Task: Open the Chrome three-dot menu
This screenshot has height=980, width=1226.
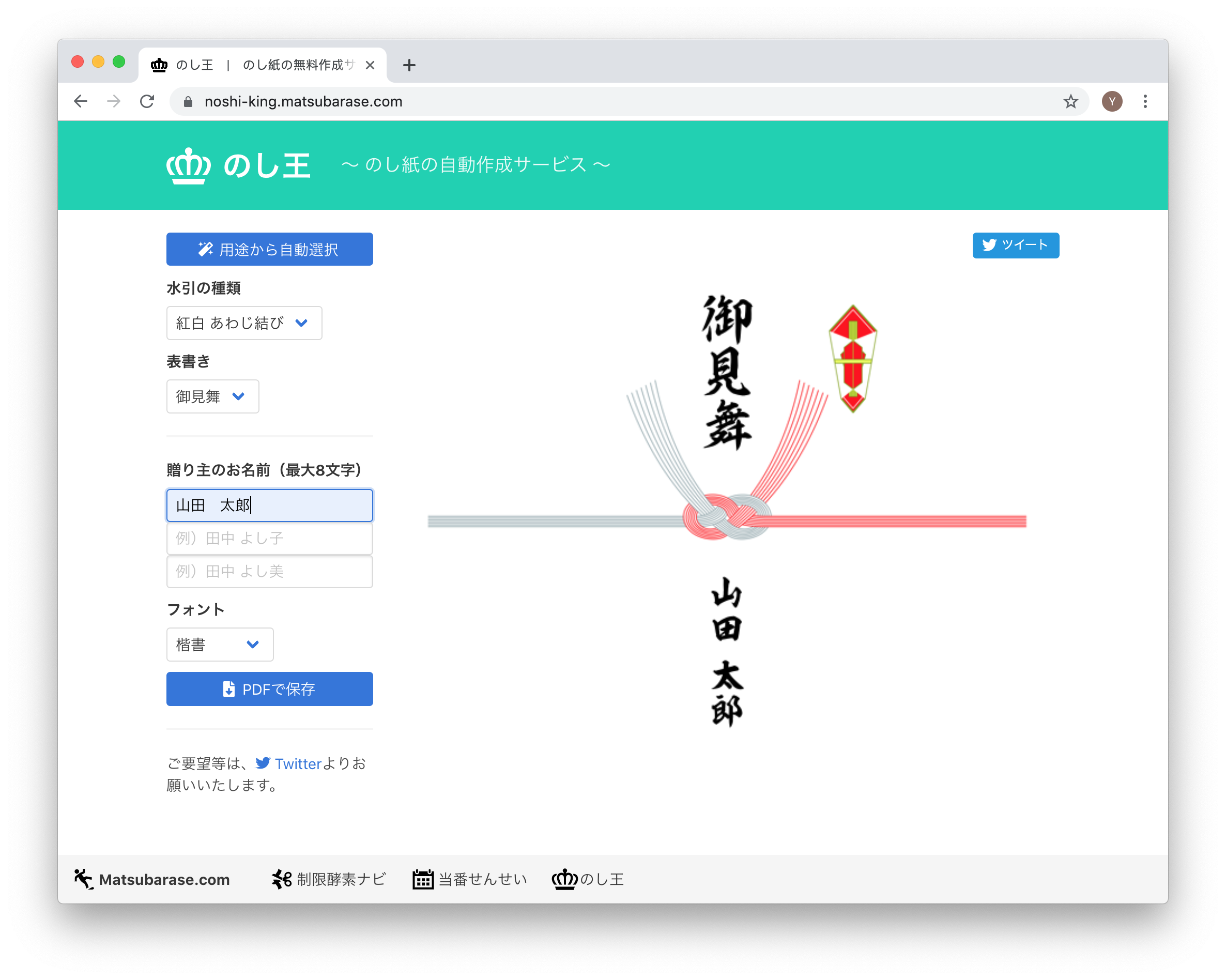Action: [x=1145, y=101]
